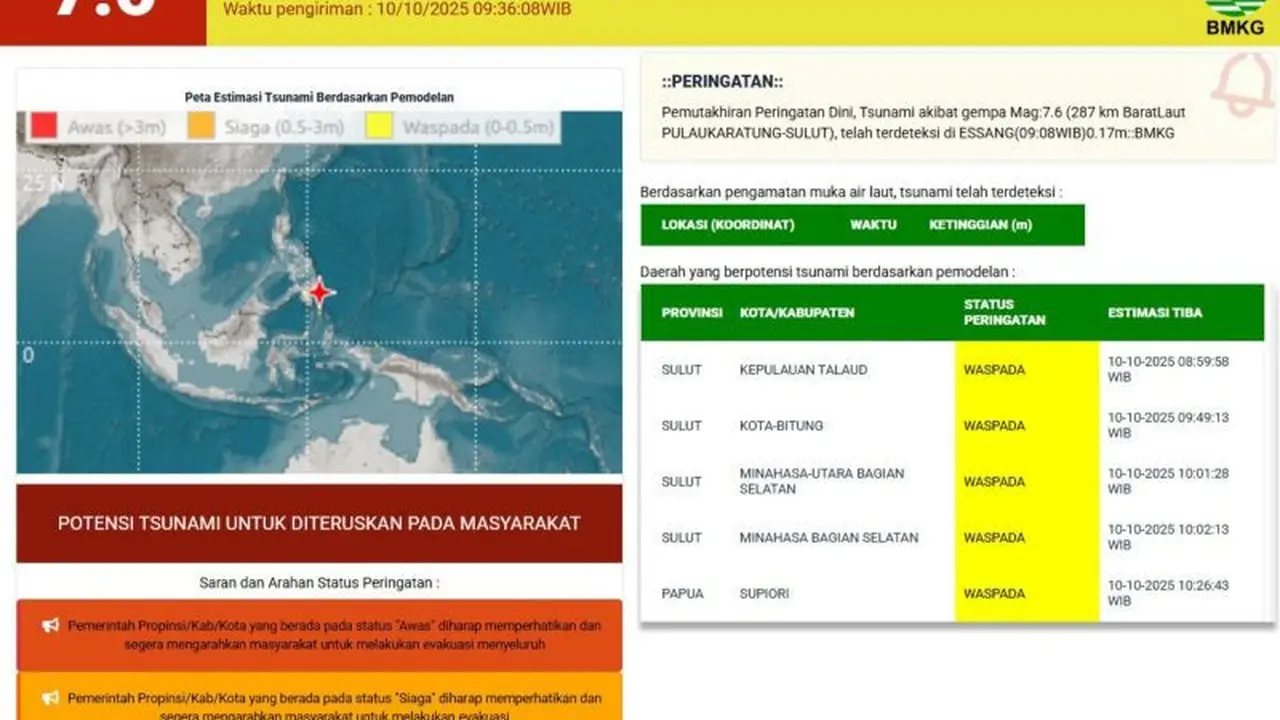Click the KETINGGIAN (m) header
Image resolution: width=1280 pixels, height=720 pixels.
980,225
